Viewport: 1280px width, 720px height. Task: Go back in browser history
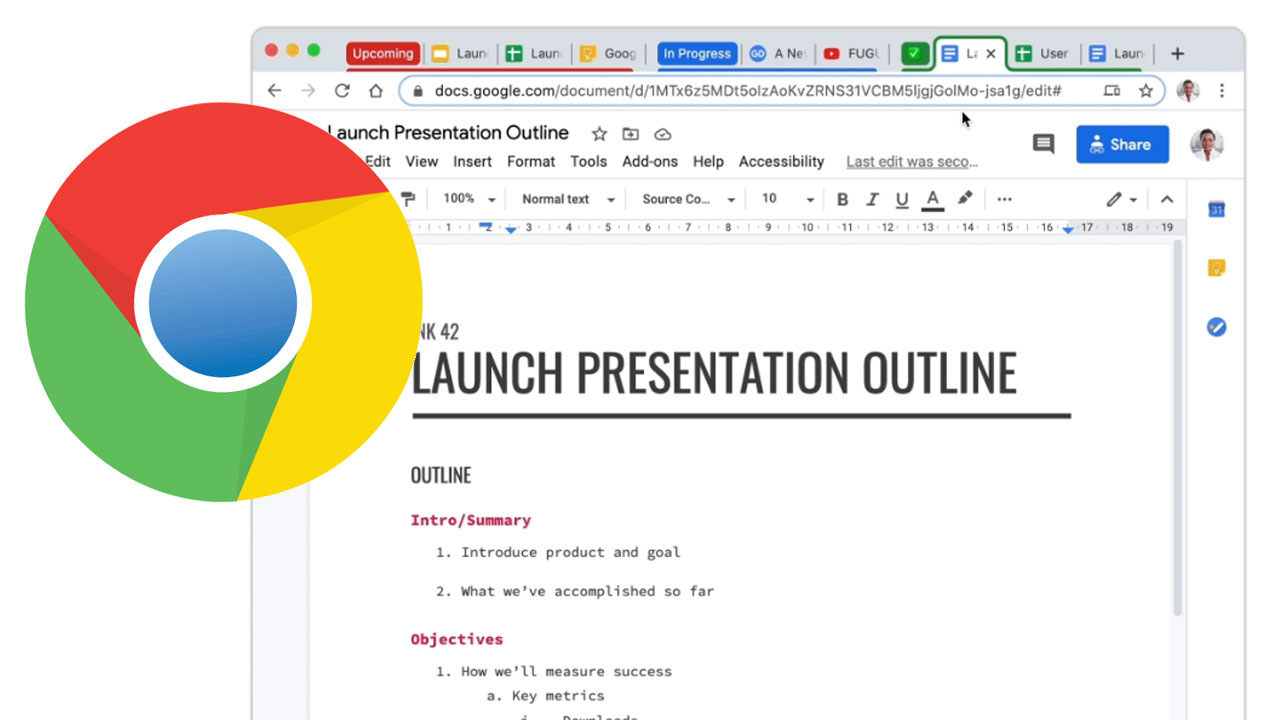[275, 90]
